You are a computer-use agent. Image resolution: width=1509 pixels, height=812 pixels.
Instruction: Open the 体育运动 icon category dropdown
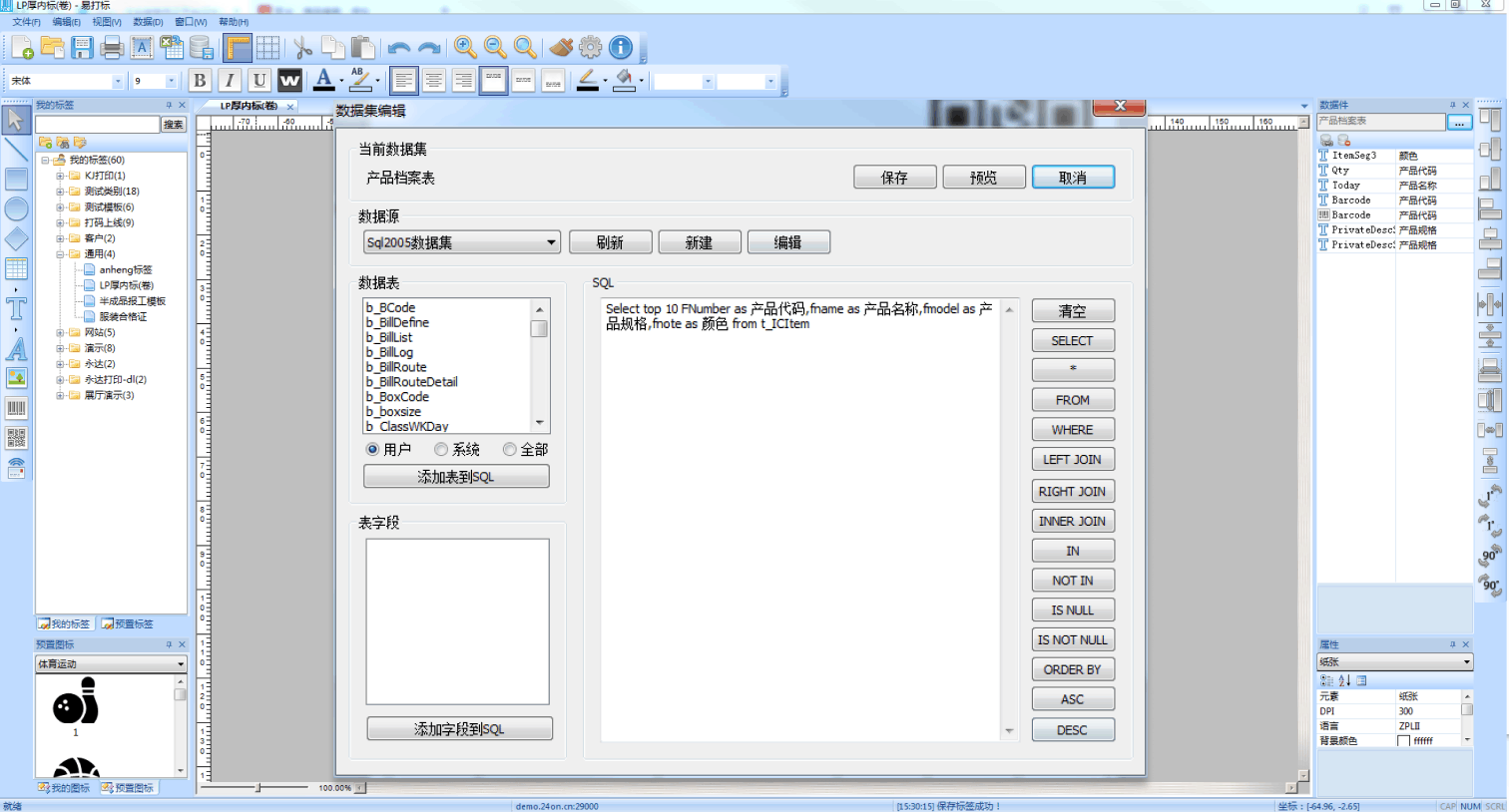tap(181, 664)
